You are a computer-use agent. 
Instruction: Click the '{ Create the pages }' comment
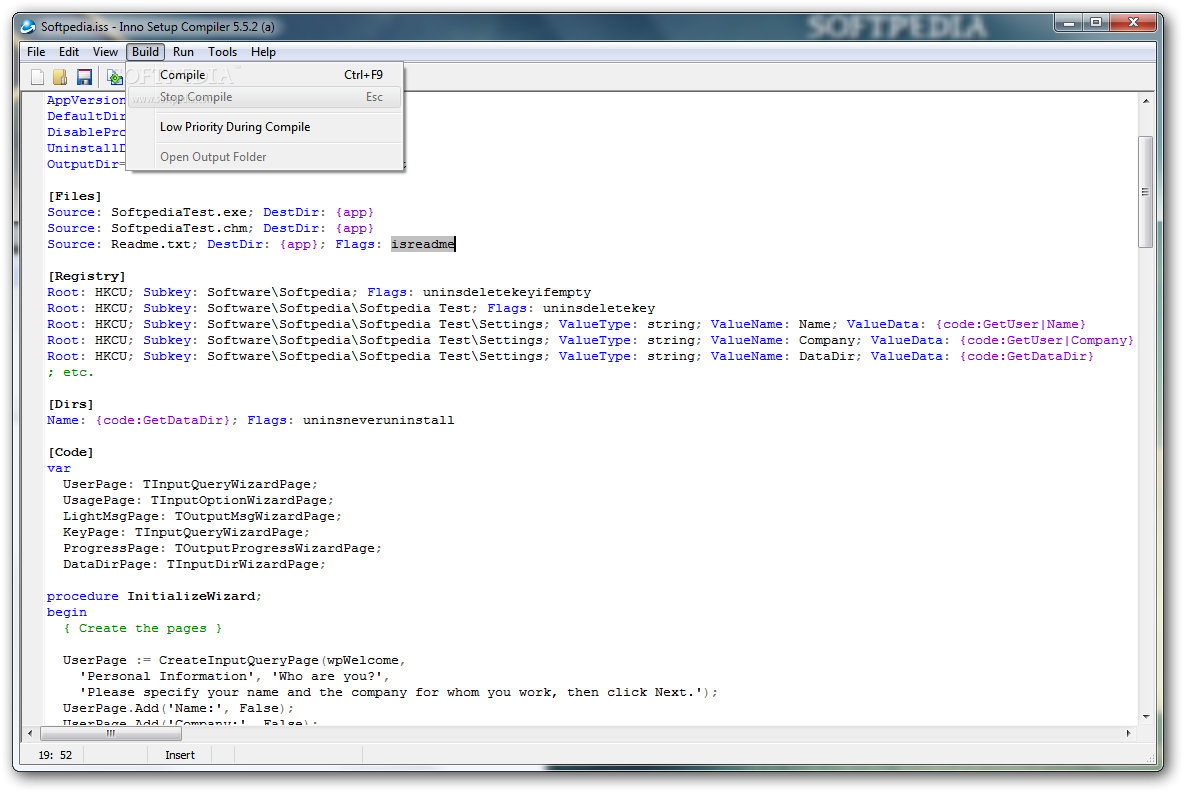click(143, 628)
